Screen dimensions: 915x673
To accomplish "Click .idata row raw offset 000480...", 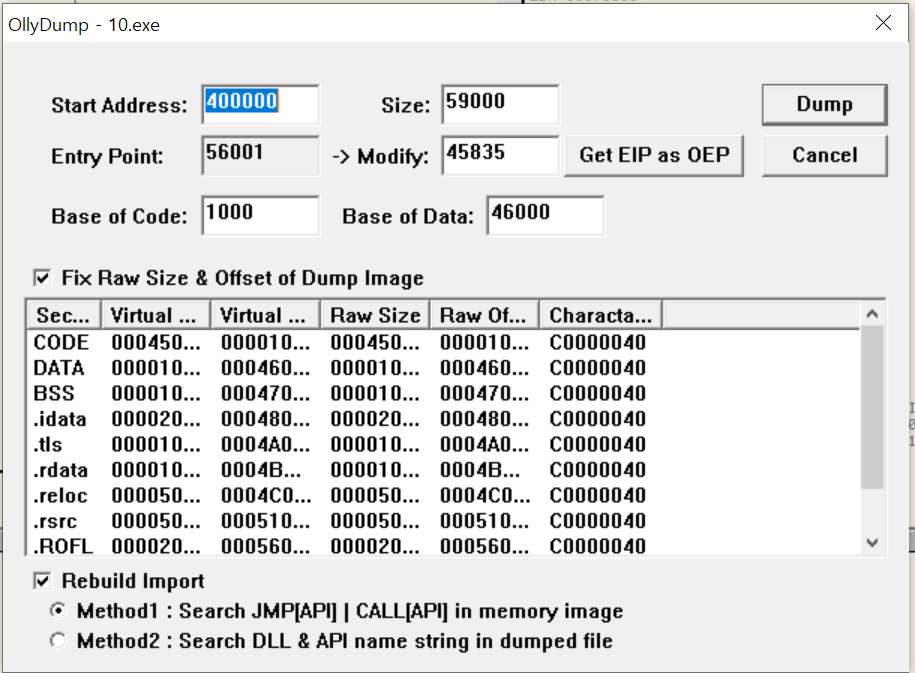I will [484, 419].
